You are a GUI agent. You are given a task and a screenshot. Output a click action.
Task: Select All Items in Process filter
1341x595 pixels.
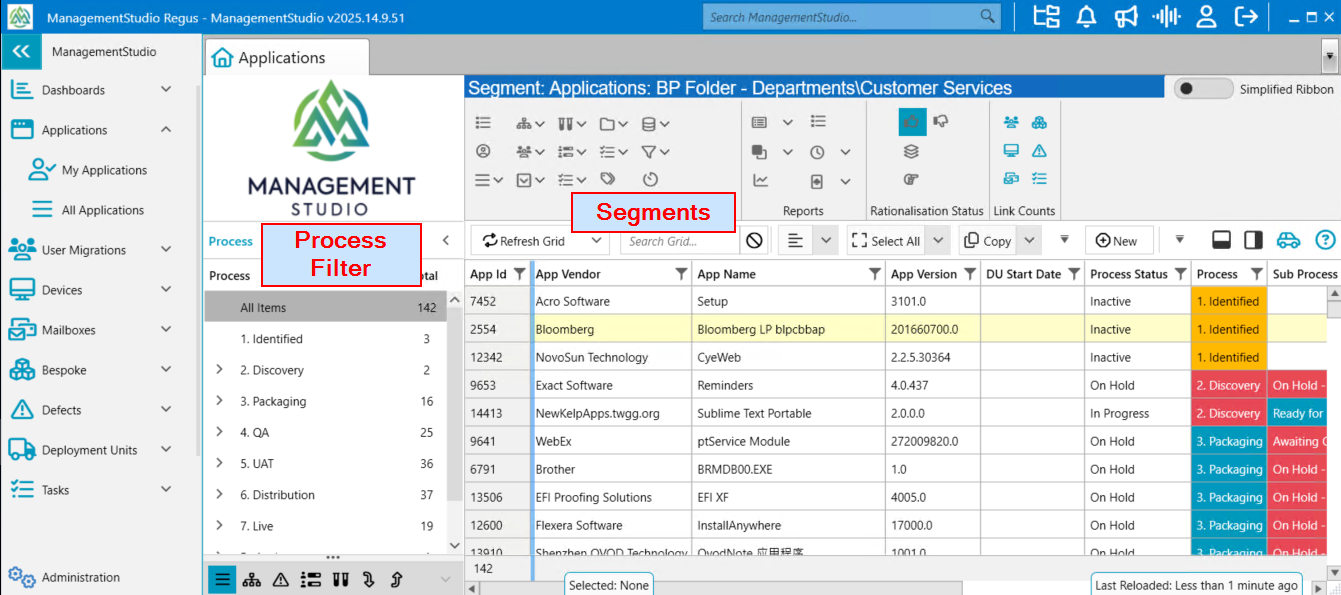click(x=325, y=308)
